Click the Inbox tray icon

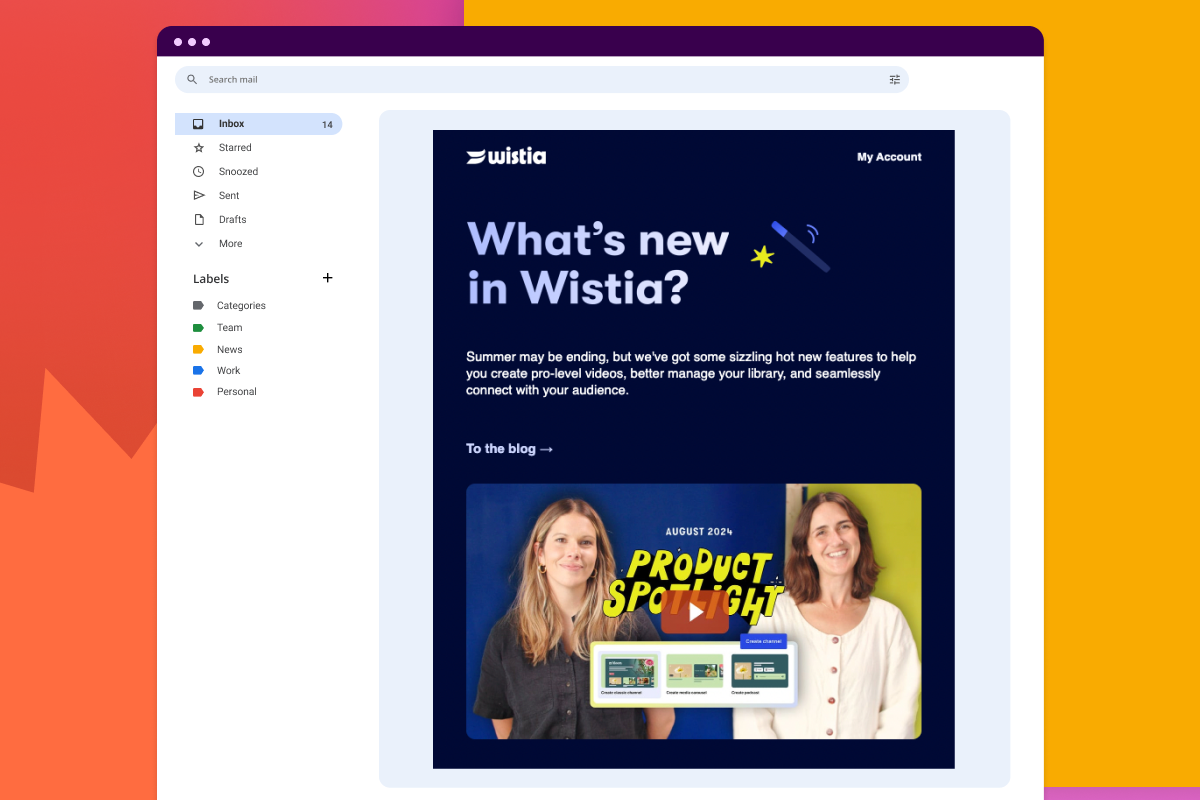point(198,124)
